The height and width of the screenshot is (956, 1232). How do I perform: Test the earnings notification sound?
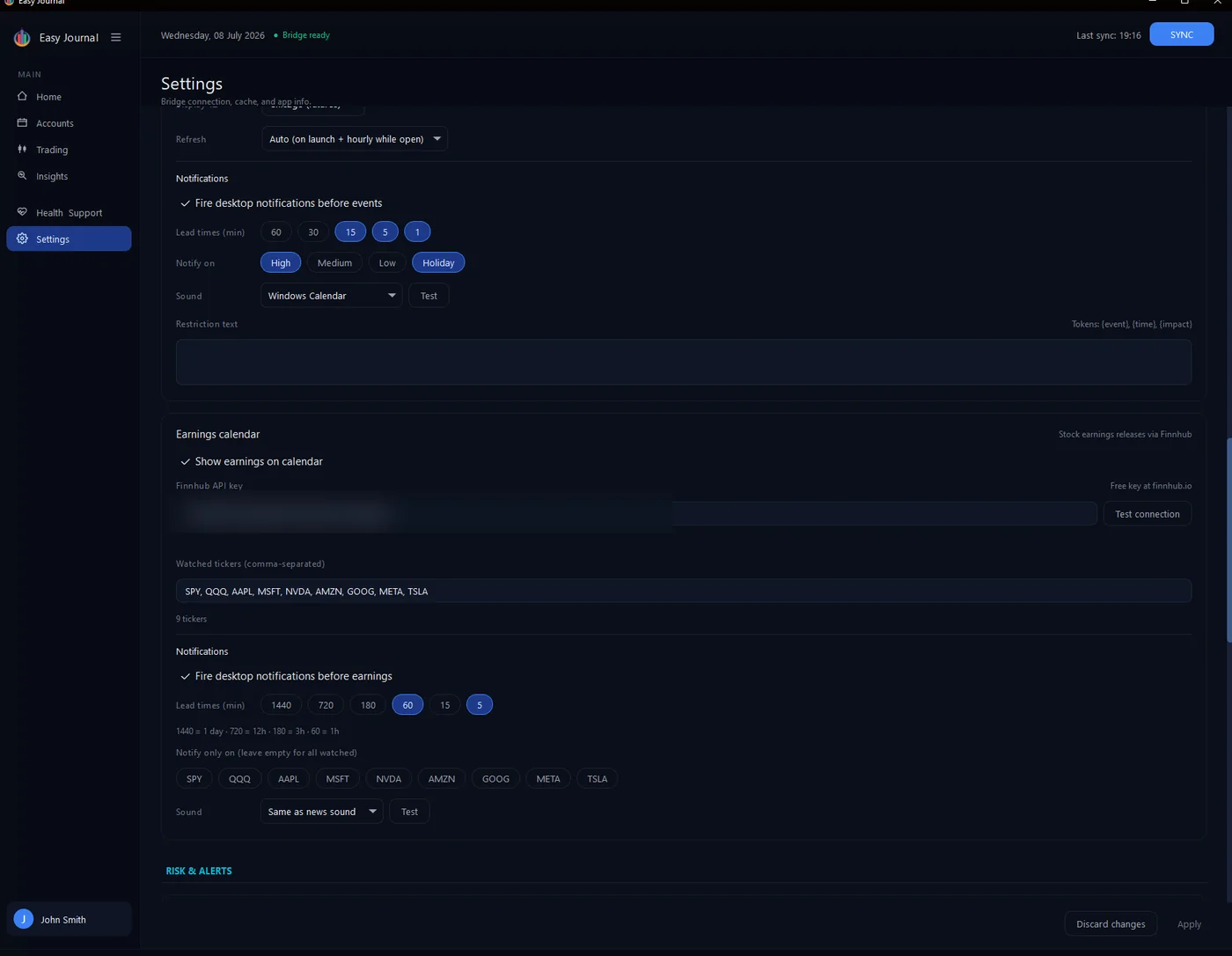[x=409, y=812]
